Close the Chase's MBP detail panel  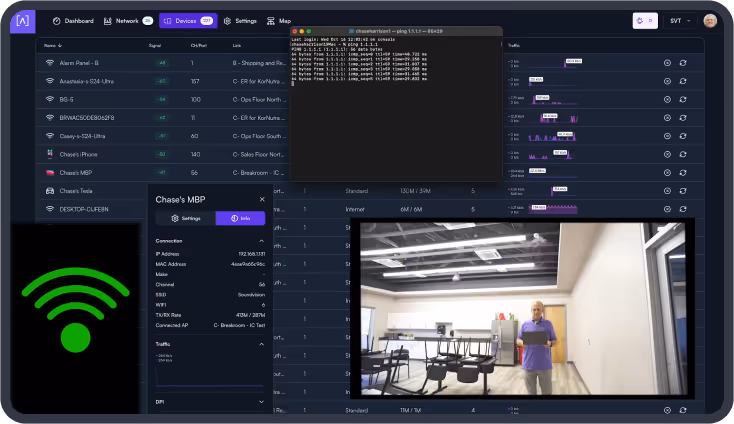(262, 199)
